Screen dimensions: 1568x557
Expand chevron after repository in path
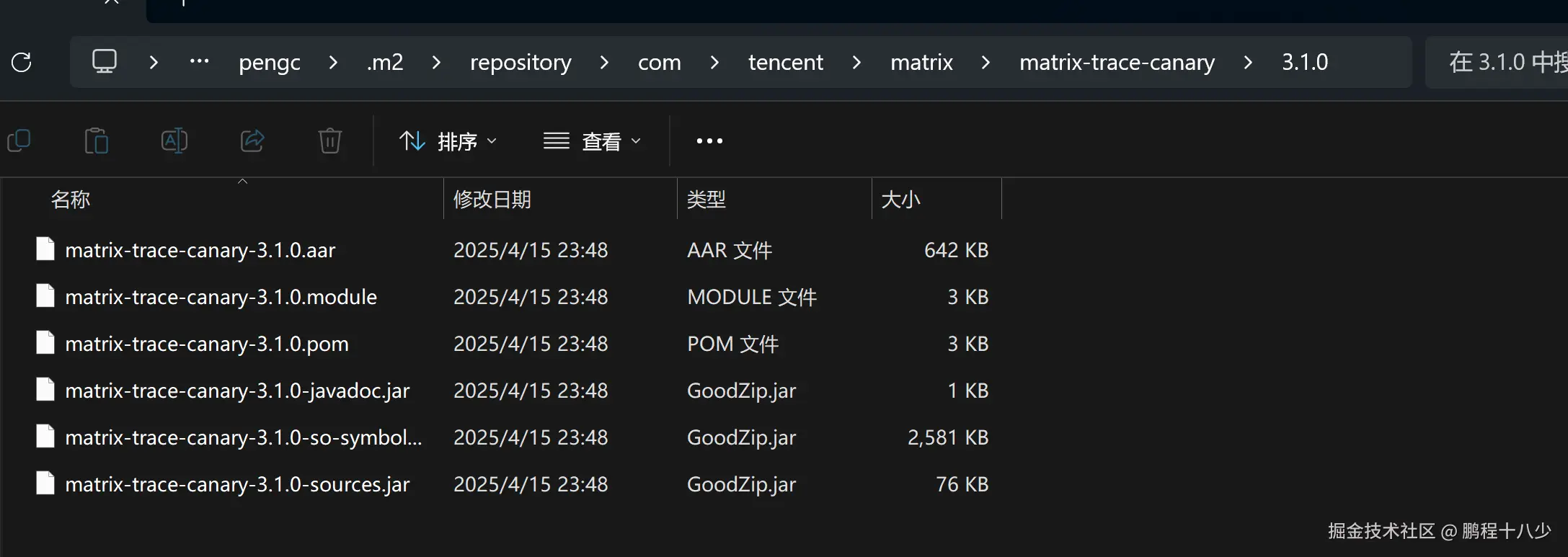[604, 63]
